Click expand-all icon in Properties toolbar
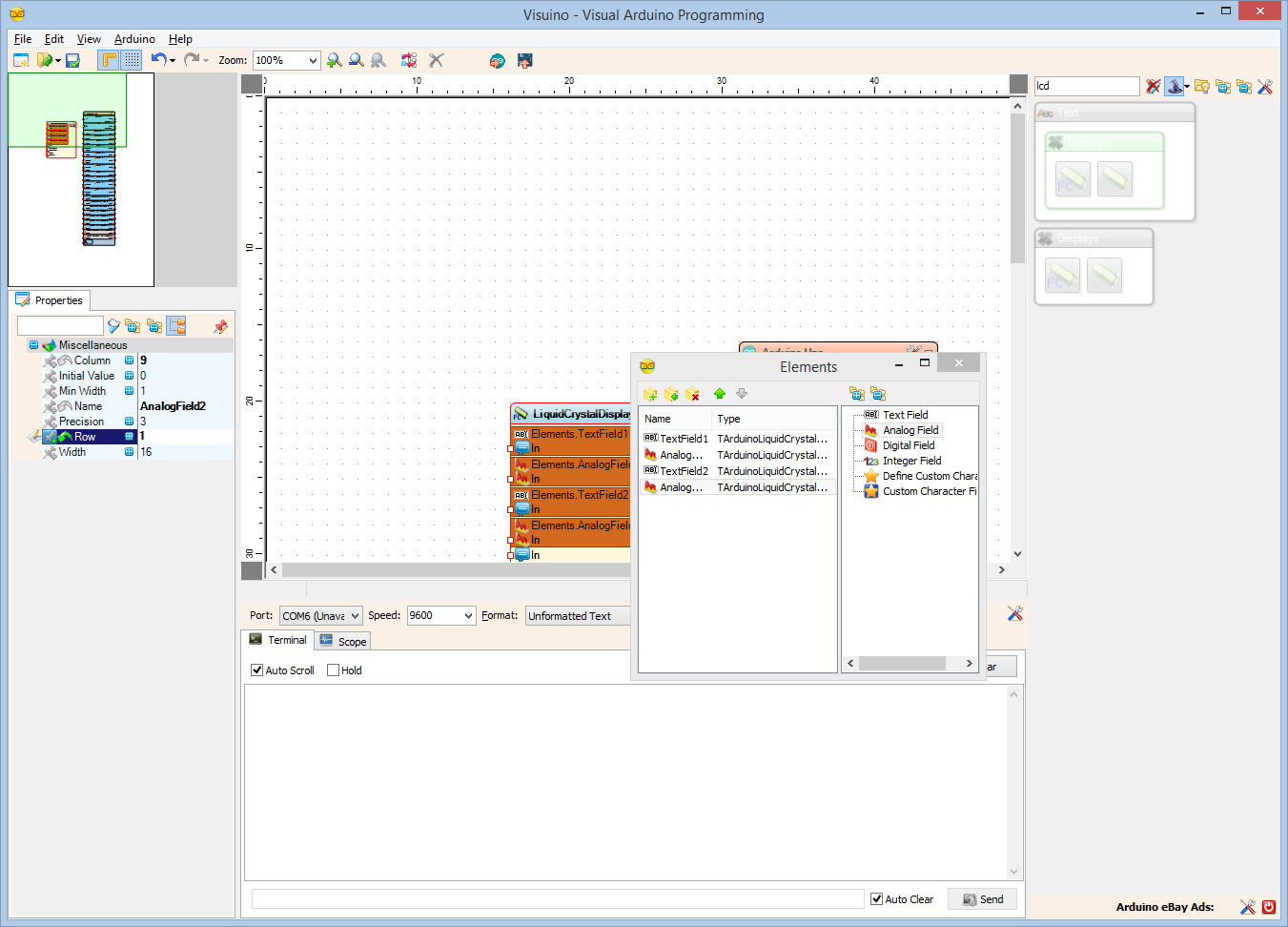Image resolution: width=1288 pixels, height=927 pixels. pyautogui.click(x=133, y=326)
